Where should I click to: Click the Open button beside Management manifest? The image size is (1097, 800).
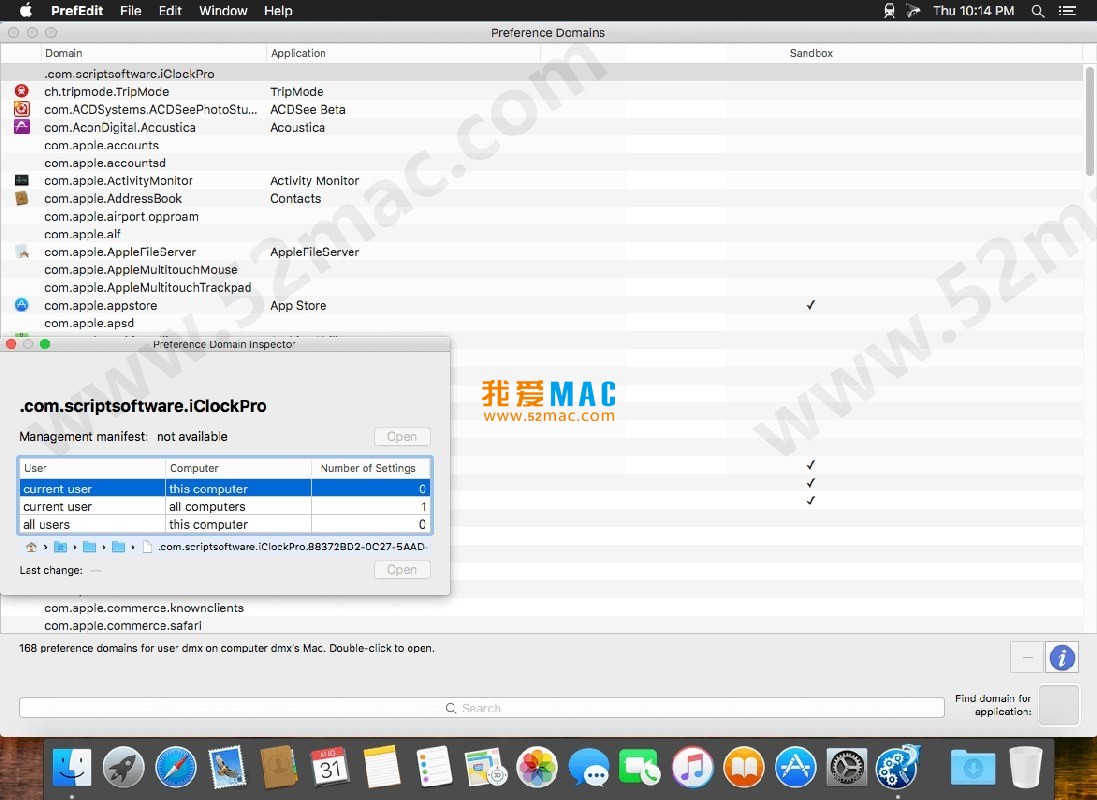coord(402,437)
